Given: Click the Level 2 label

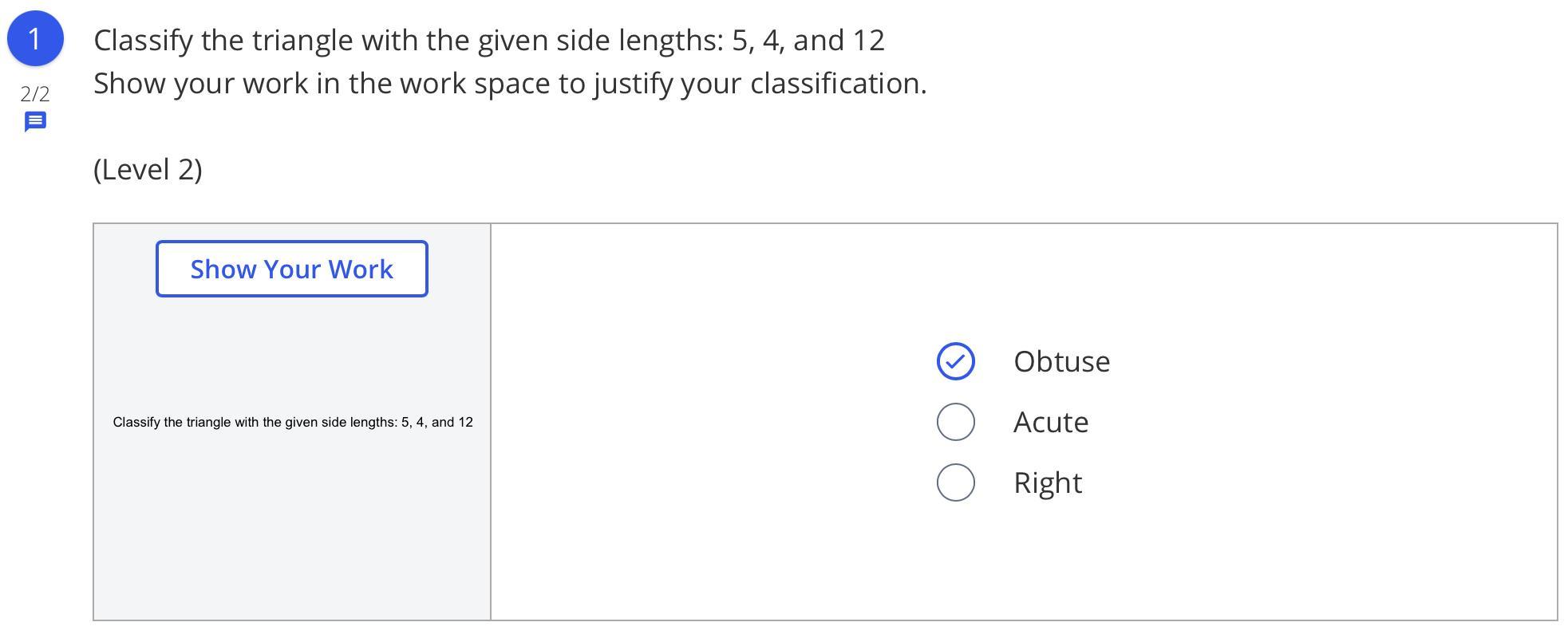Looking at the screenshot, I should point(148,169).
